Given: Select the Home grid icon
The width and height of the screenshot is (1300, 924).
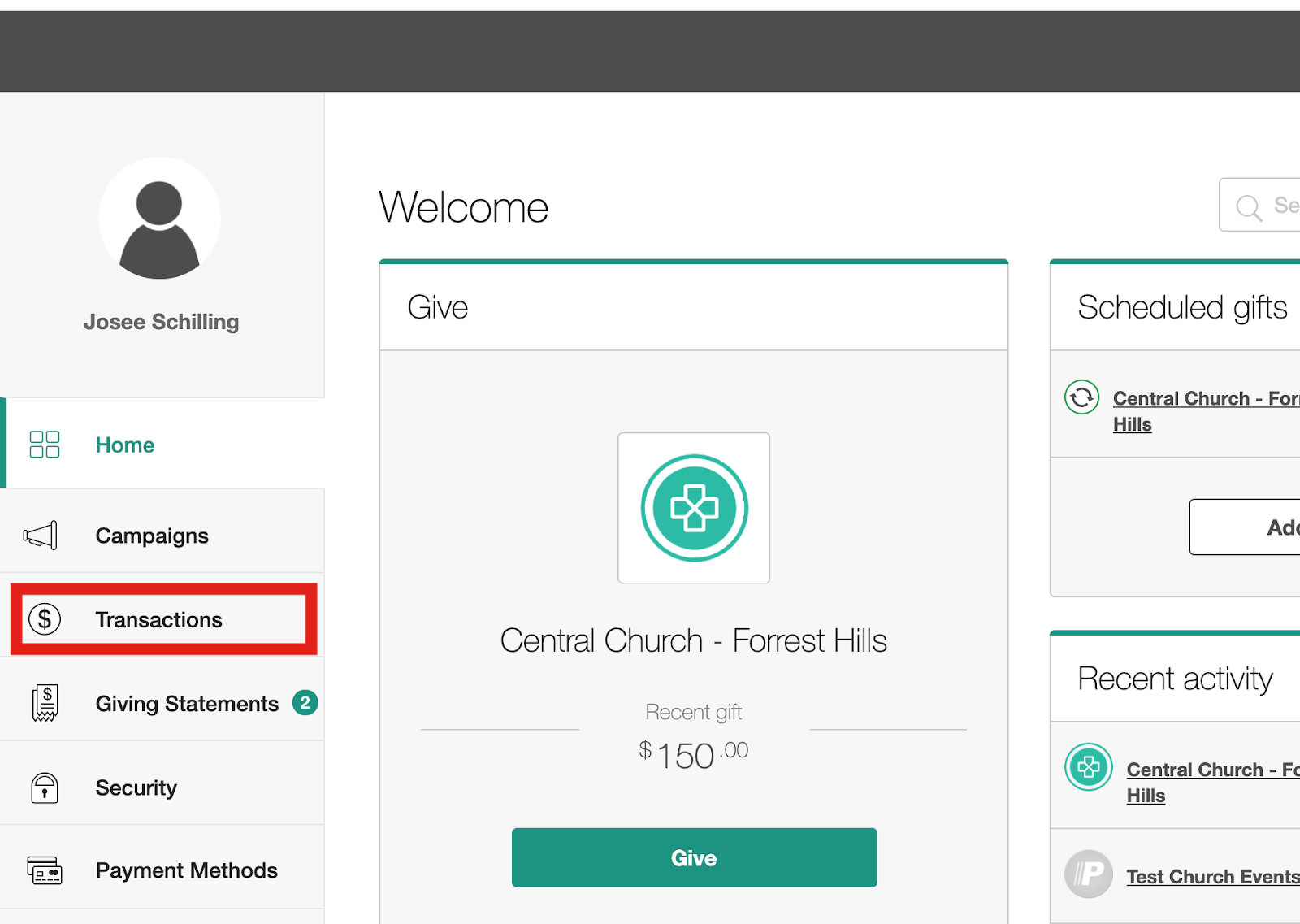Looking at the screenshot, I should [x=45, y=445].
